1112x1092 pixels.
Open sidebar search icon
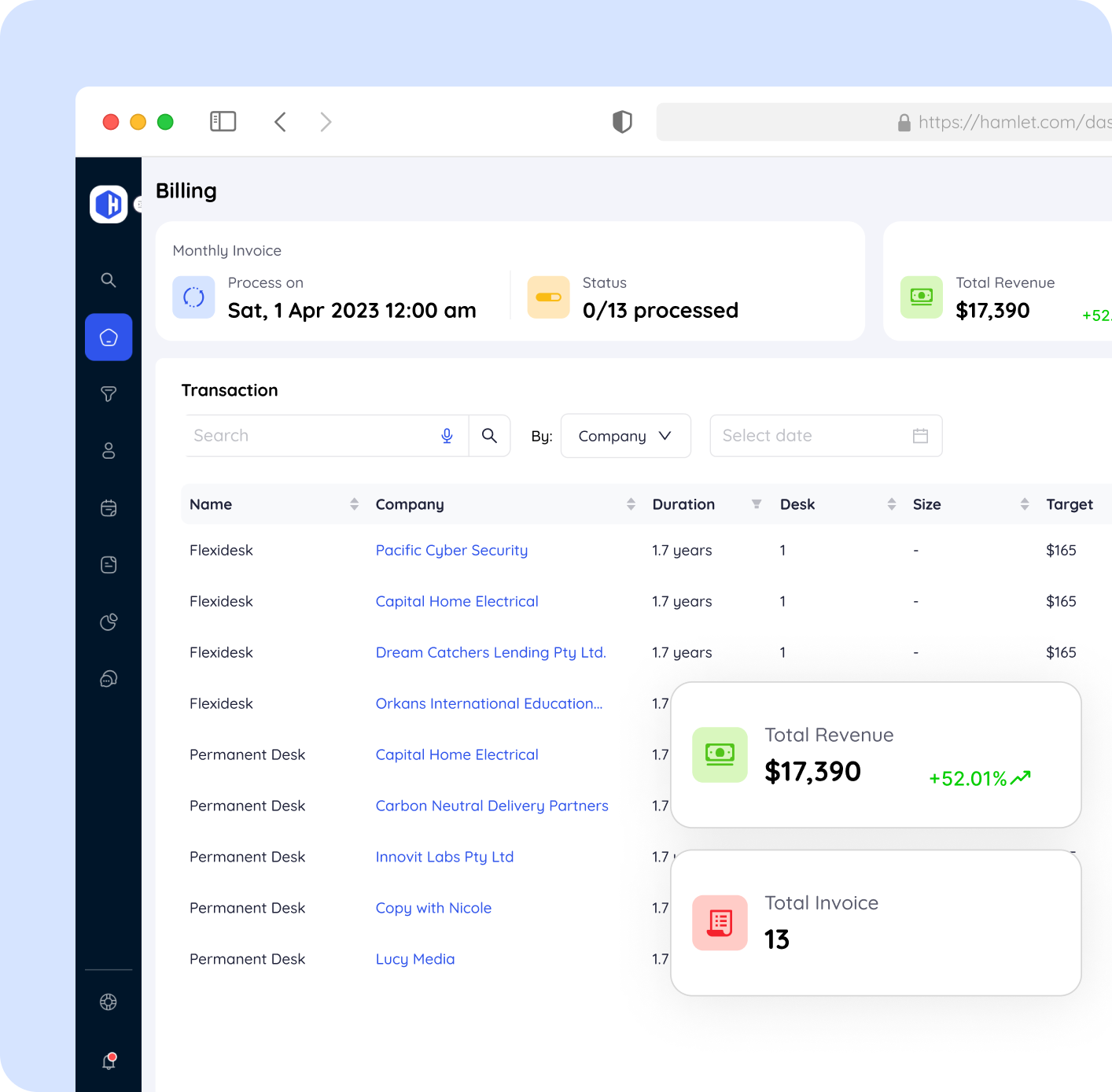109,280
